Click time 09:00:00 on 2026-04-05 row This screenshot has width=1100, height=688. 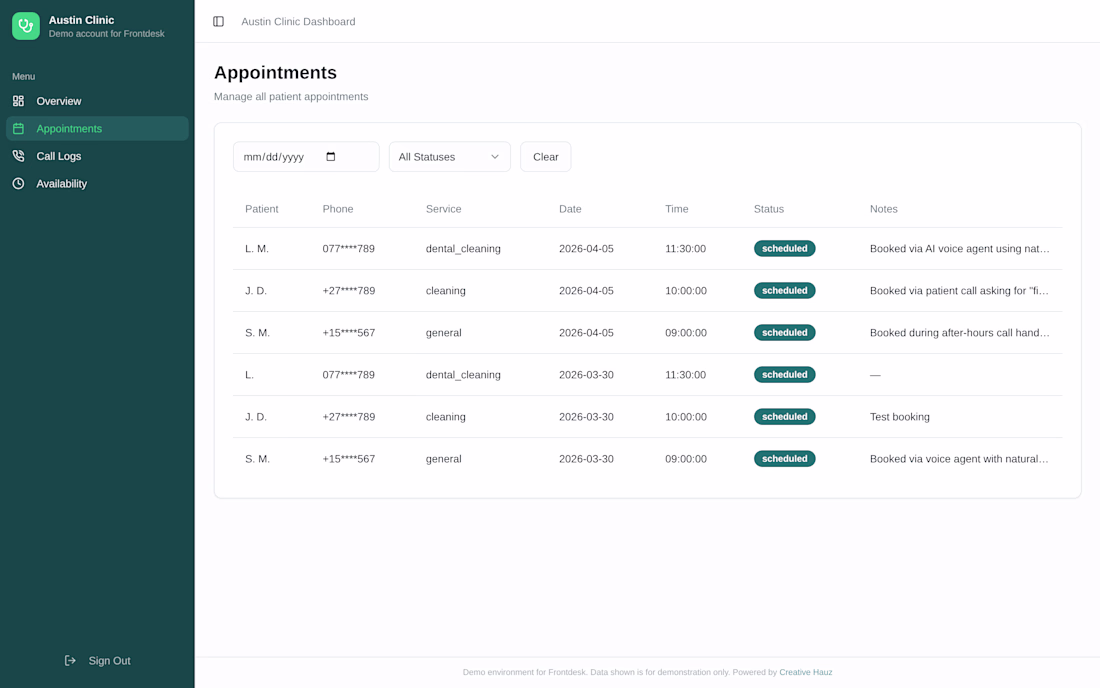pos(686,332)
